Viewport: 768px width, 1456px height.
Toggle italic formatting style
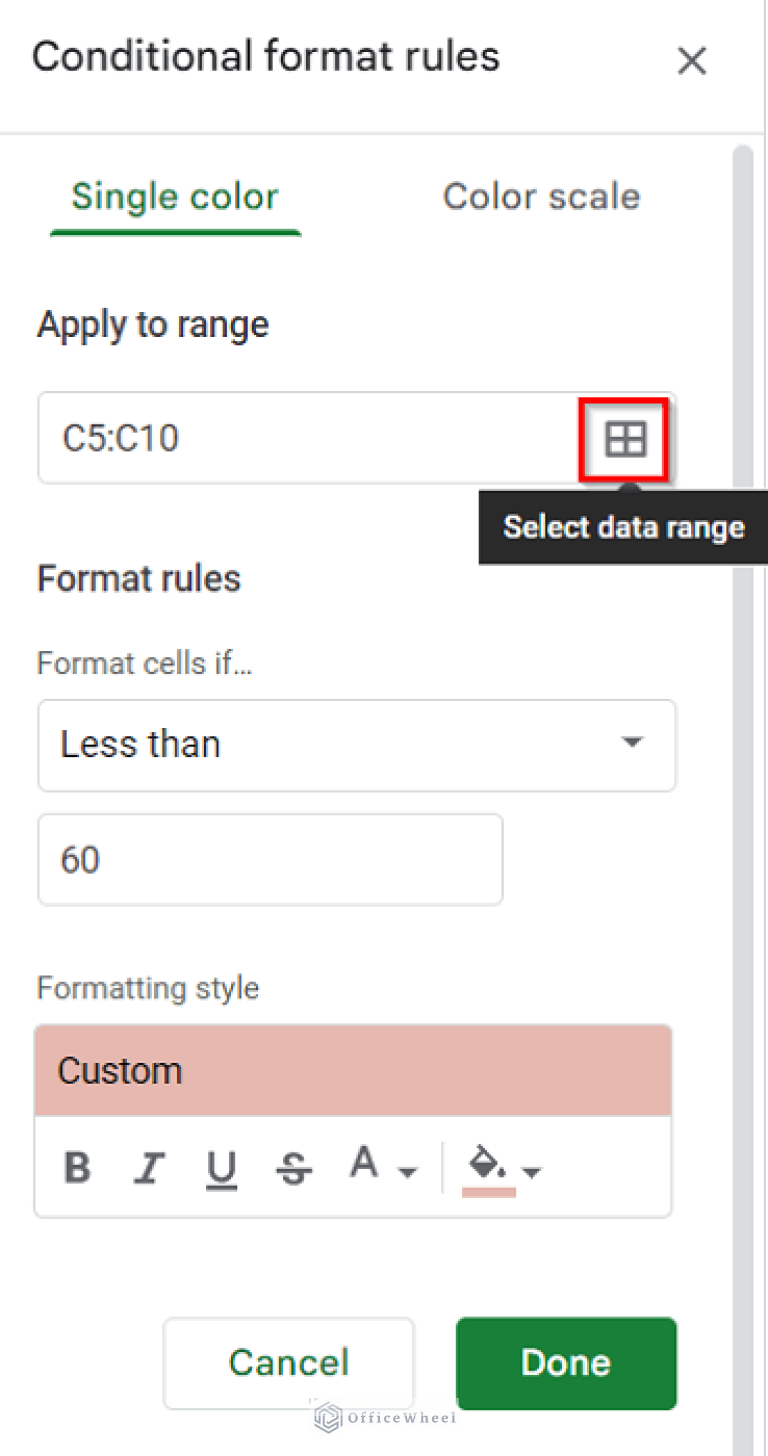tap(150, 1167)
